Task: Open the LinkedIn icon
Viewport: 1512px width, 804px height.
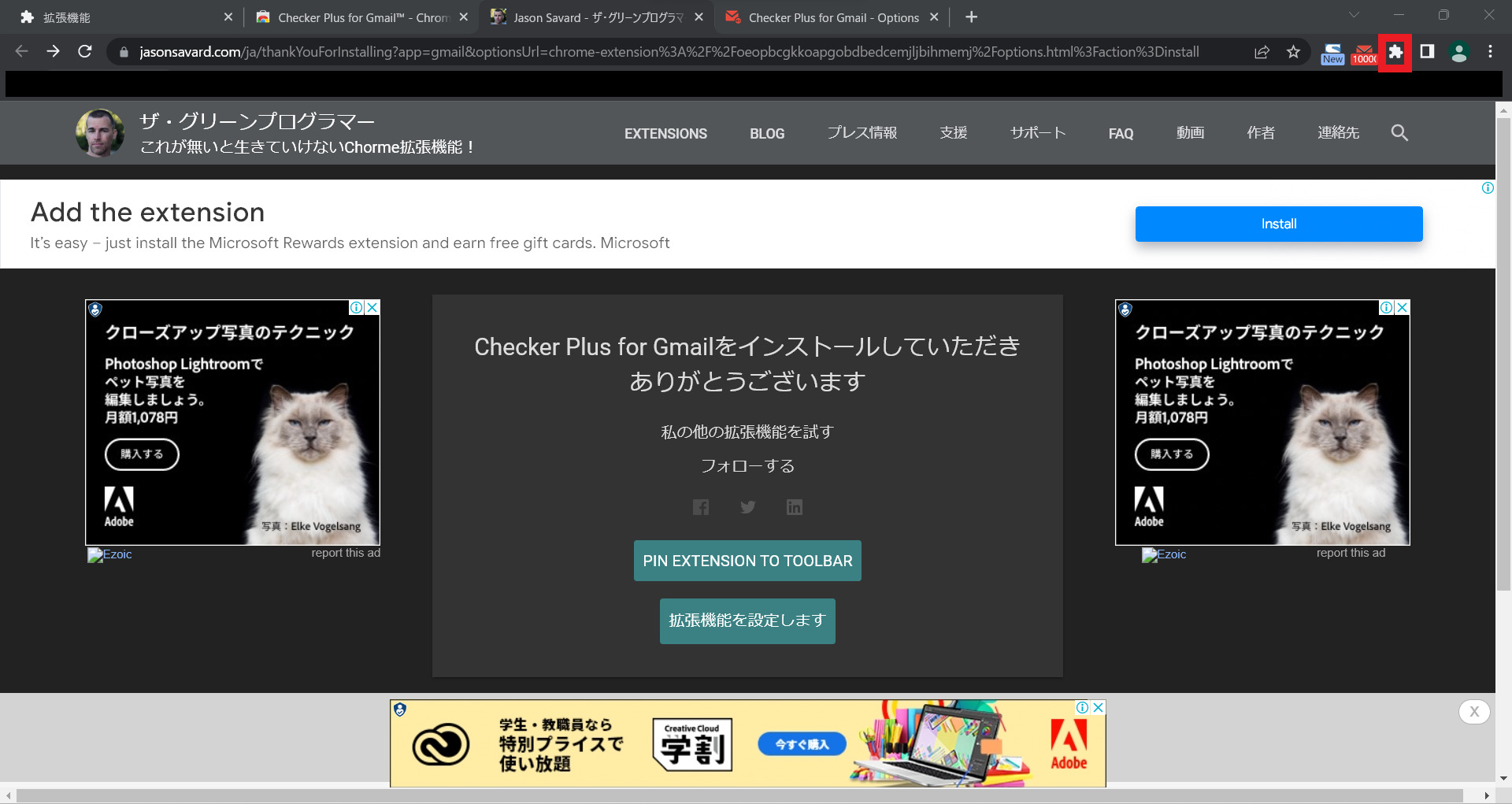Action: tap(795, 507)
